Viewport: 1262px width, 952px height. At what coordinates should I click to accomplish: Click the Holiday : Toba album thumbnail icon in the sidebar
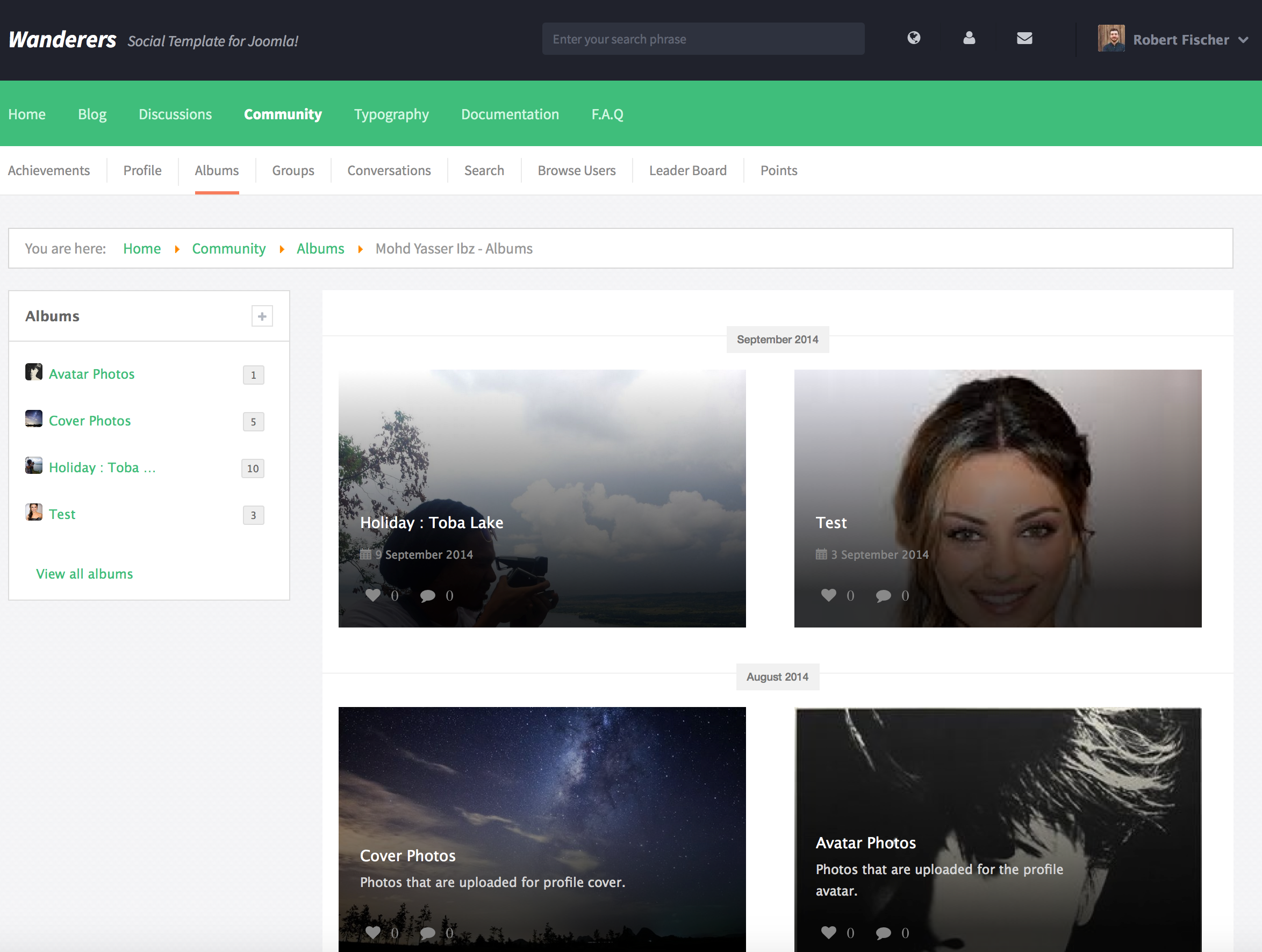tap(34, 465)
